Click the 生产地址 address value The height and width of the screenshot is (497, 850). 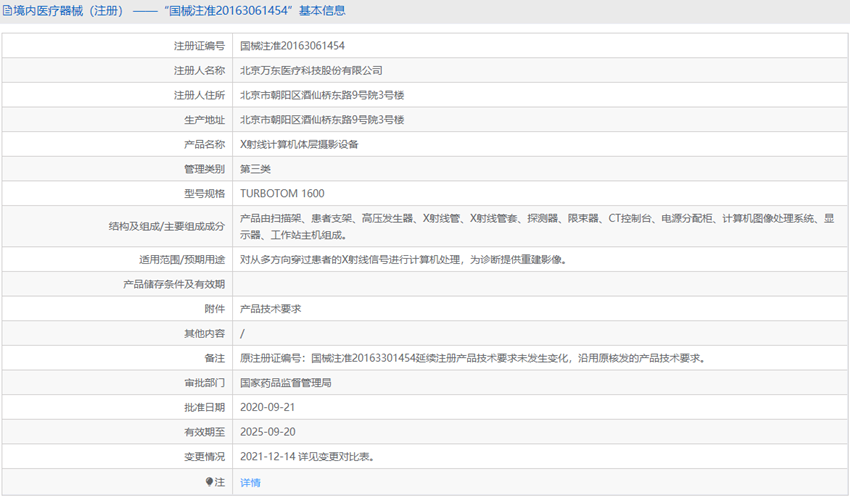[322, 120]
